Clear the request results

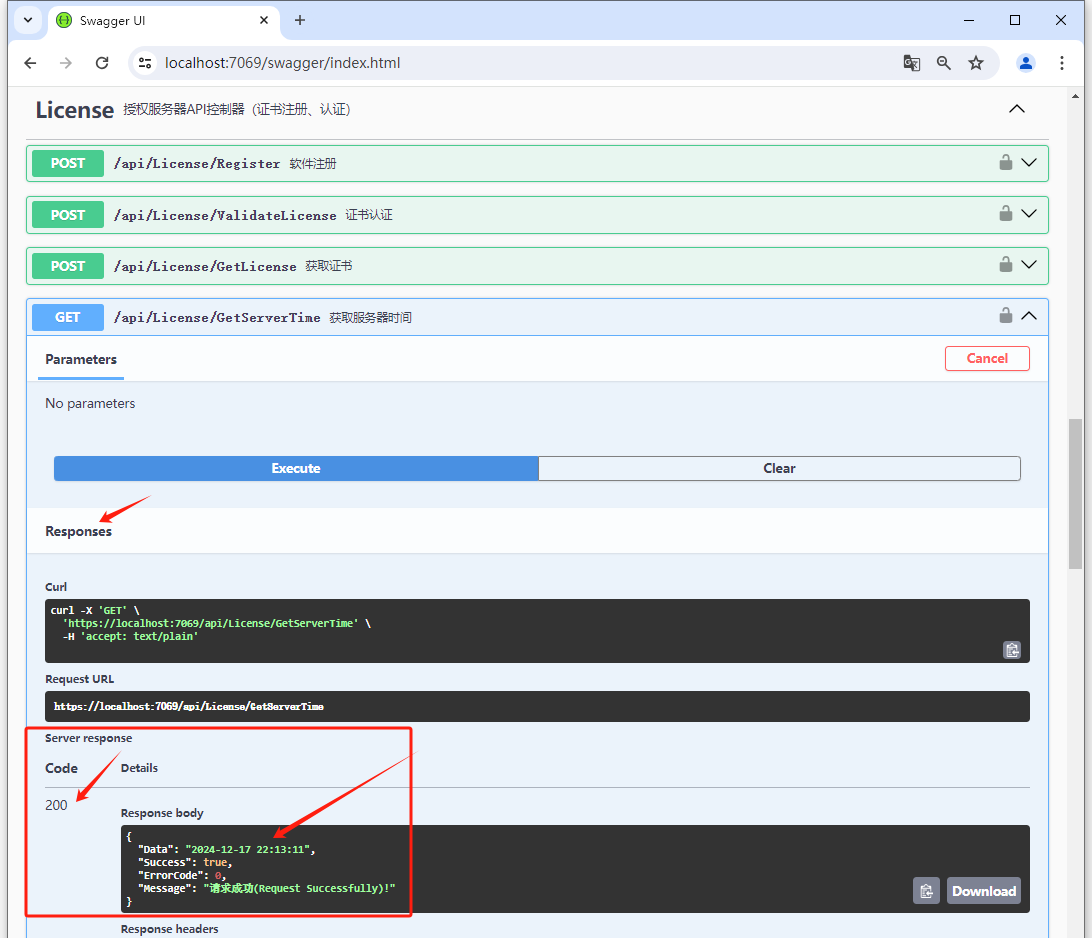tap(779, 468)
